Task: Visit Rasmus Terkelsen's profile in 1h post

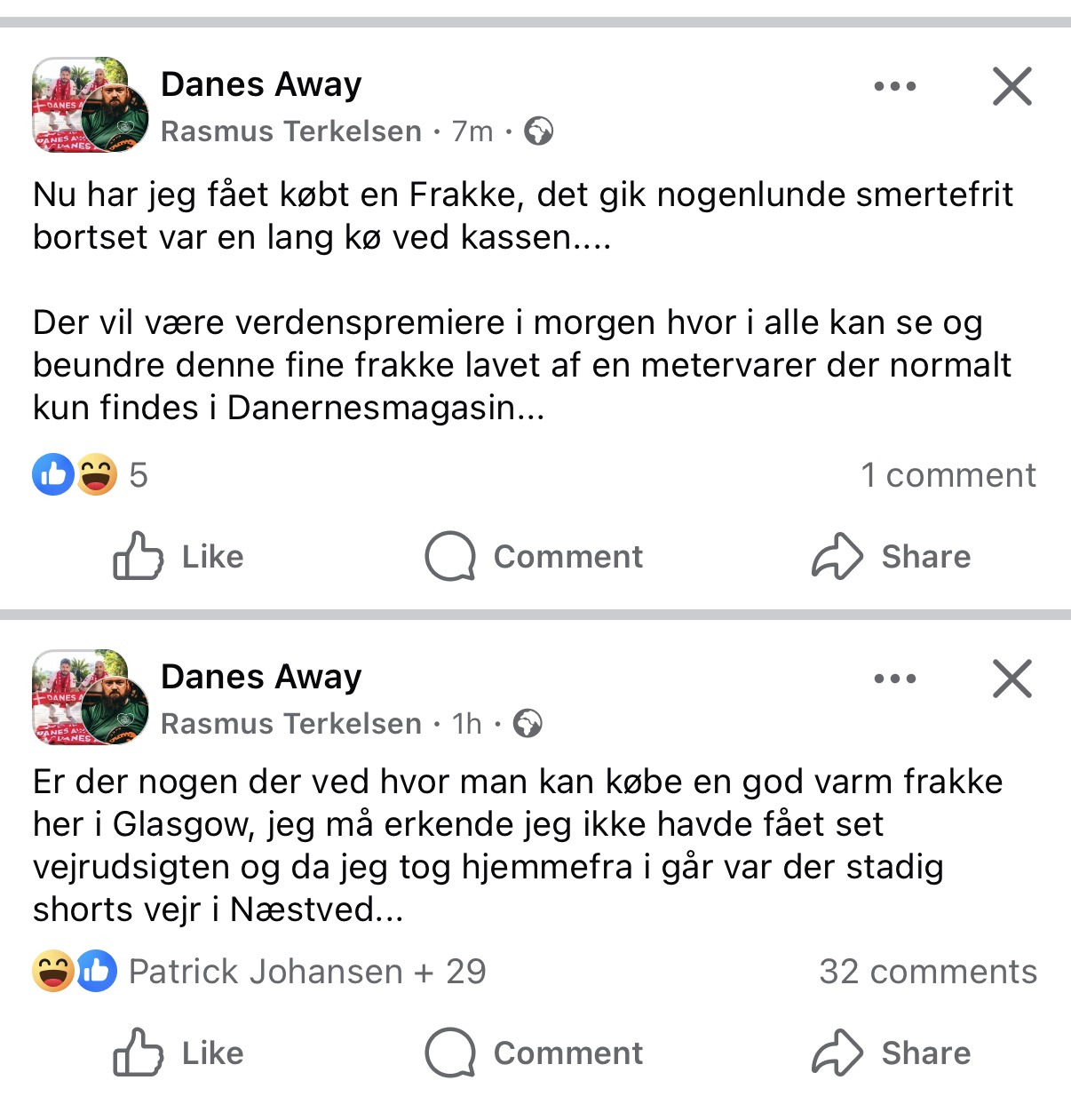Action: click(x=291, y=724)
